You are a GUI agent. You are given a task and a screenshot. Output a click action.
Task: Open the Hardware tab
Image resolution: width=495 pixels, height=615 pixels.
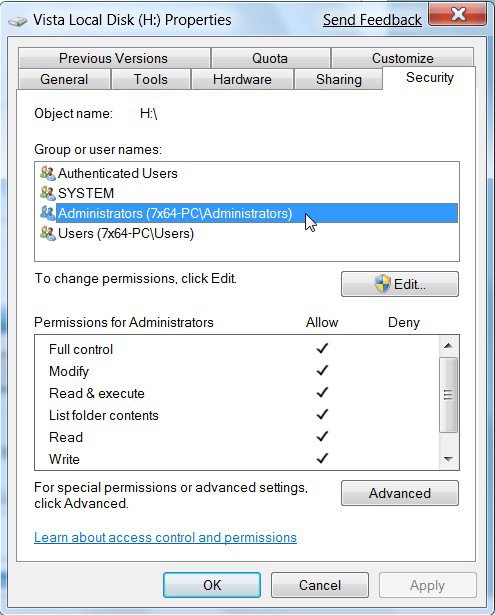242,79
